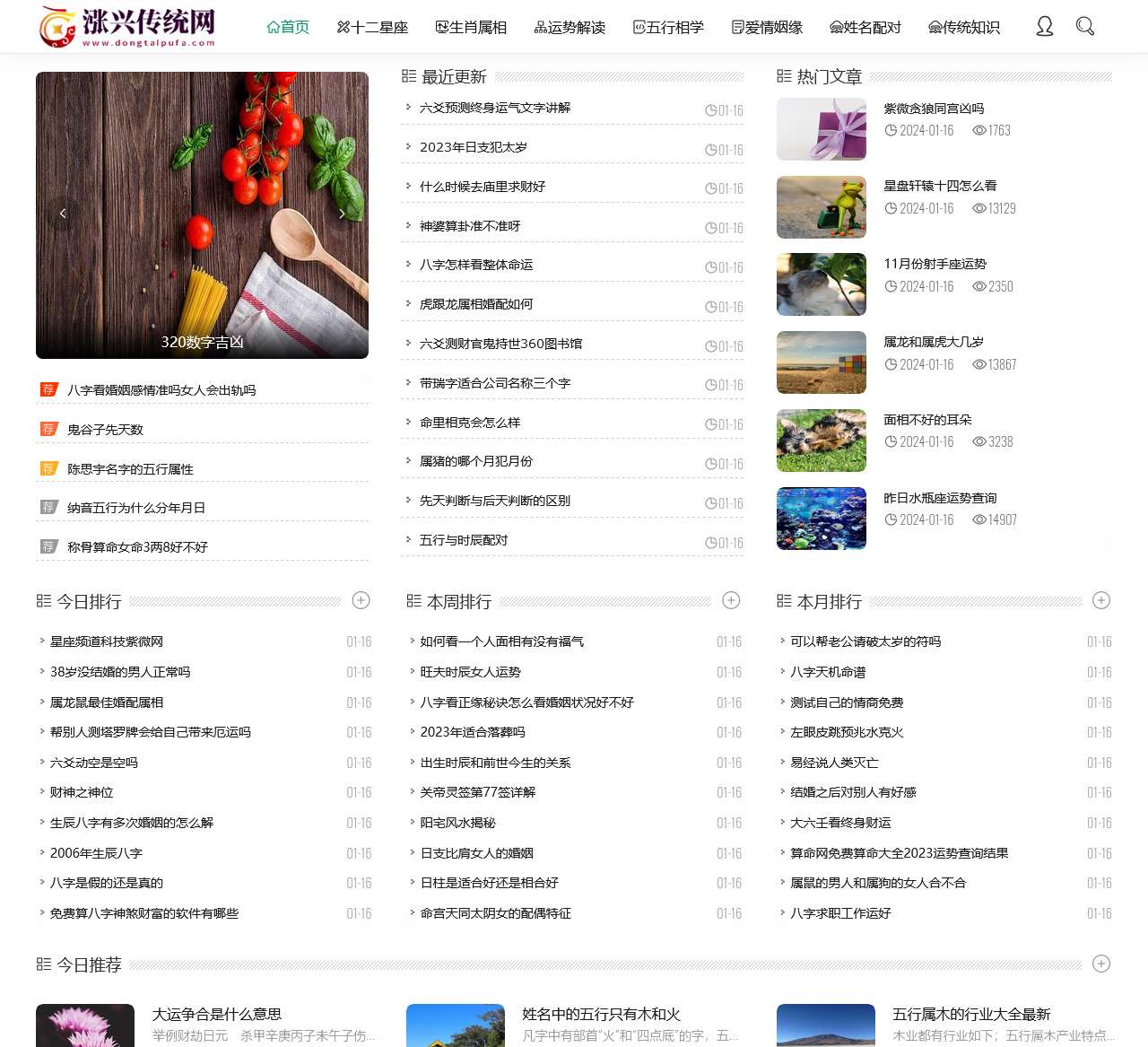
Task: Click the clock icon next to 六爻预测终身运气文字讲解
Action: (x=711, y=109)
